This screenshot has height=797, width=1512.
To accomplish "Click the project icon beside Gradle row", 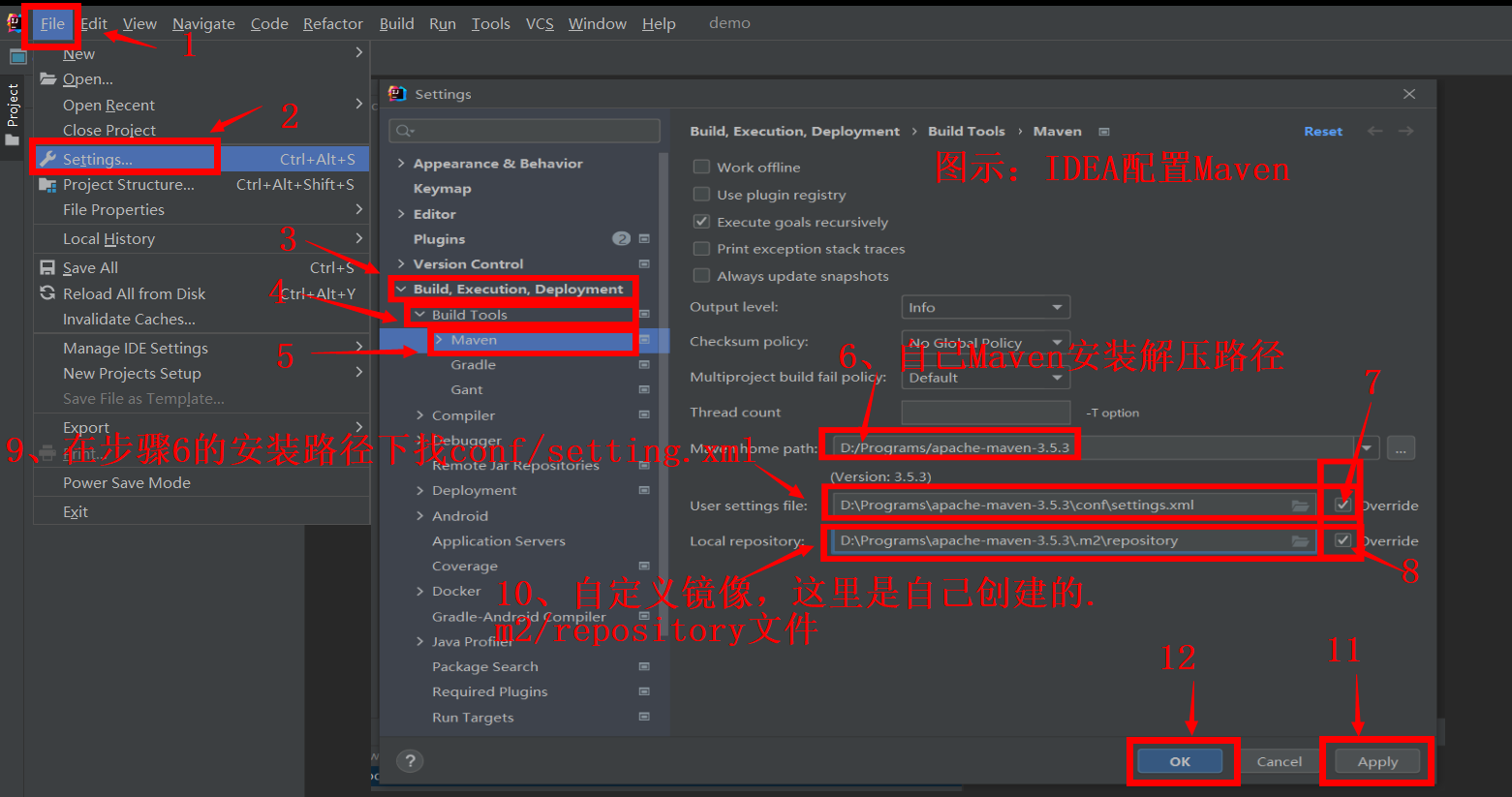I will click(x=644, y=365).
